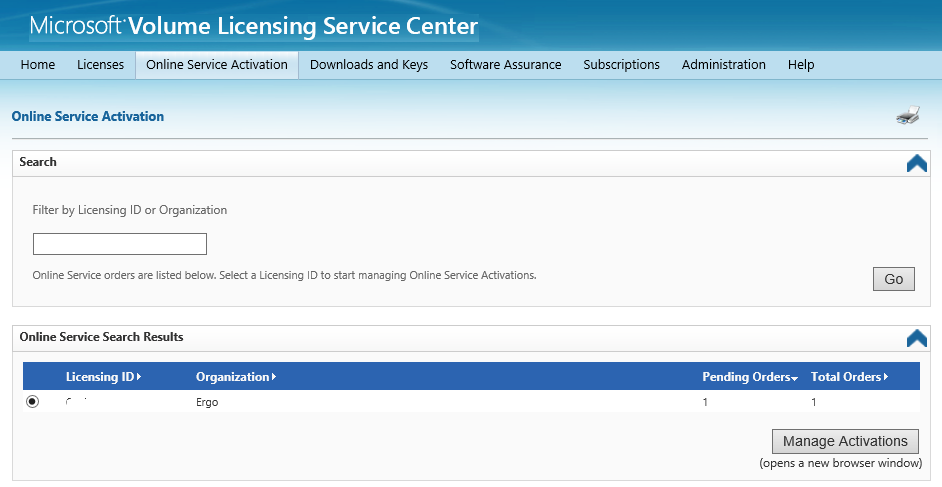This screenshot has height=487, width=942.
Task: Collapse the Online Service Search Results panel
Action: point(917,338)
